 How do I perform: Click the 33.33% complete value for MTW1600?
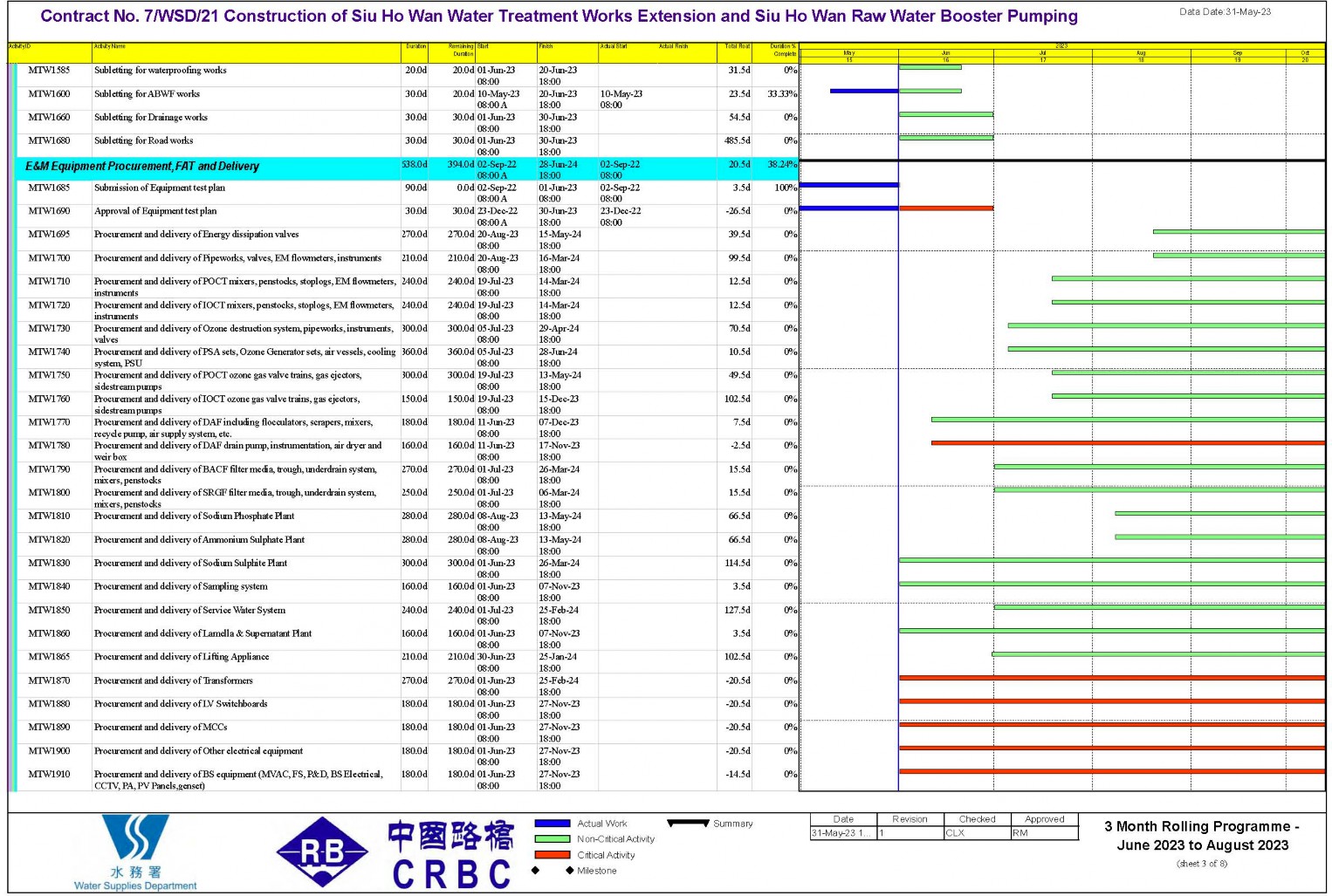tap(782, 94)
